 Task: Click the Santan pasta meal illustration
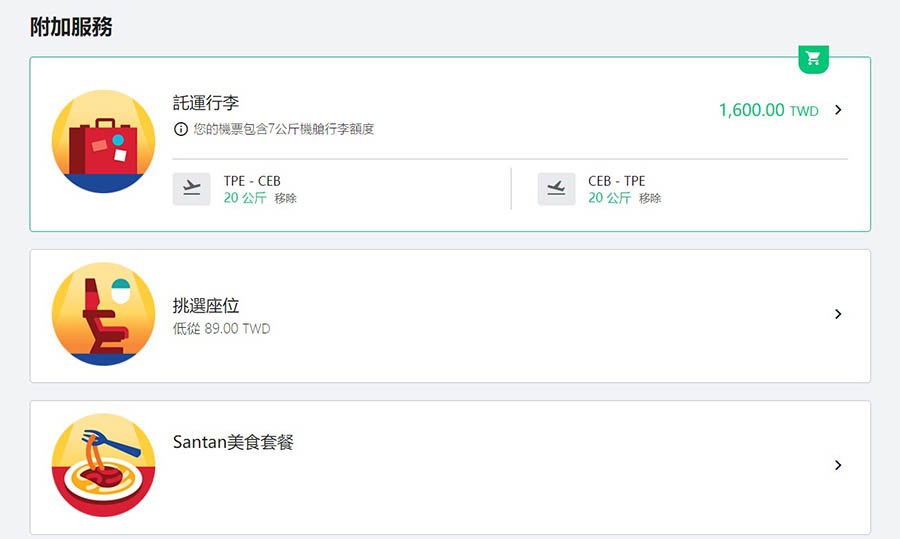click(x=103, y=465)
